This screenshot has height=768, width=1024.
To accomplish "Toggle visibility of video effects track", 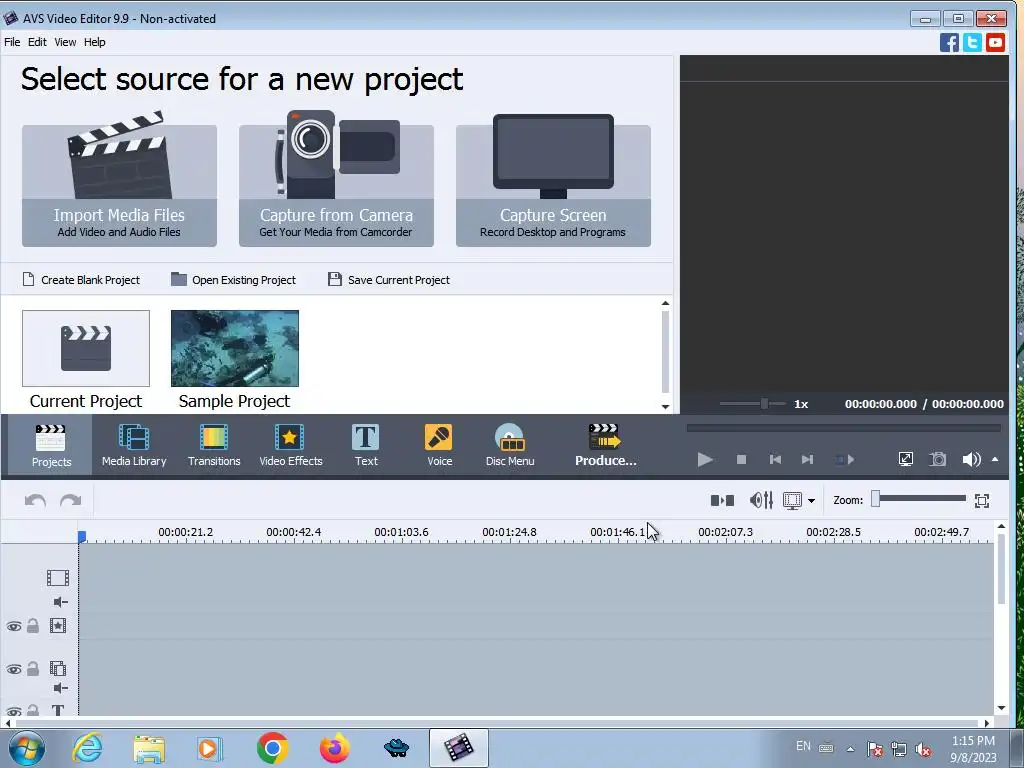I will [14, 626].
